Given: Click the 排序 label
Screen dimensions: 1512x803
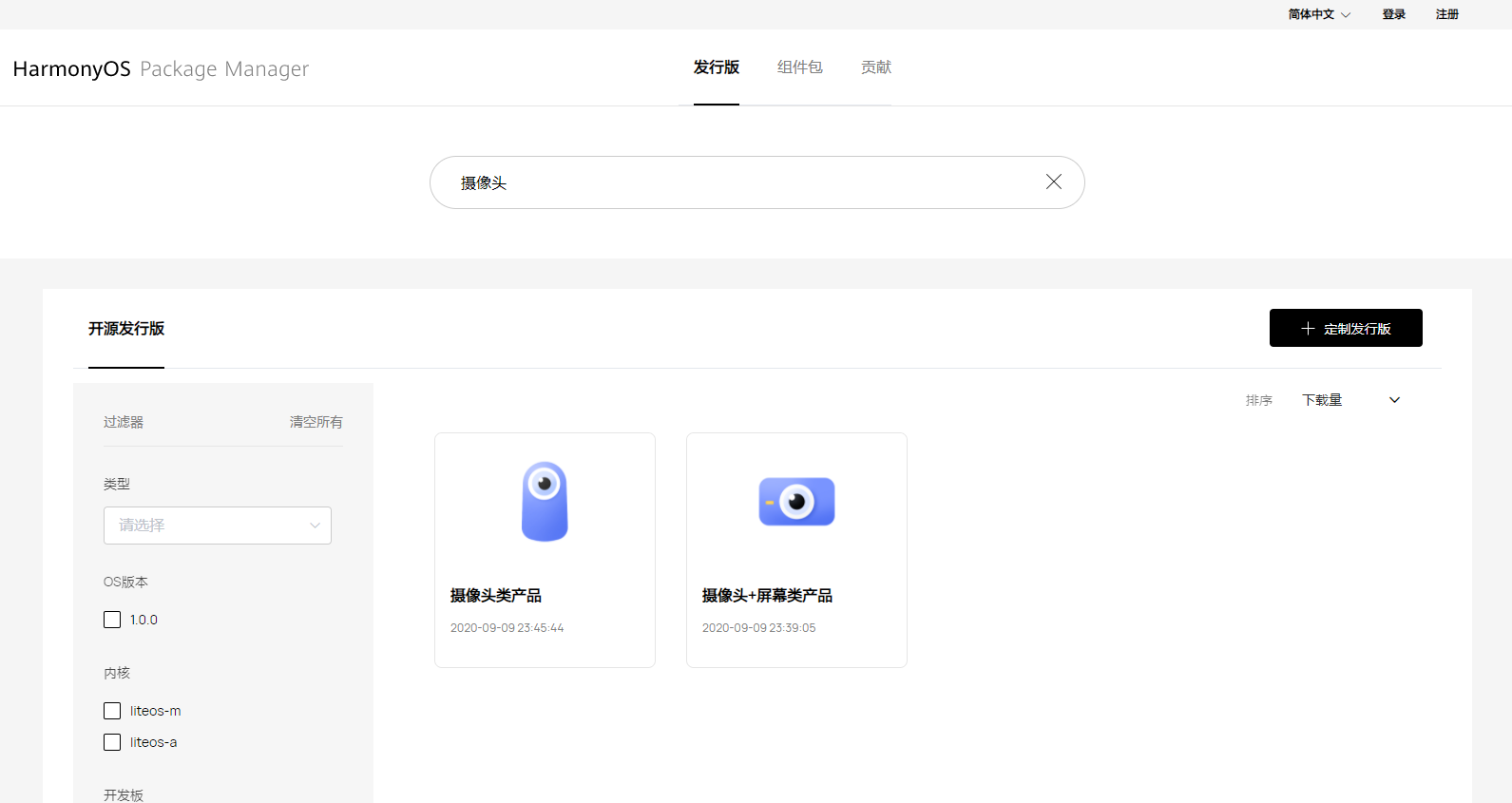Looking at the screenshot, I should 1259,401.
